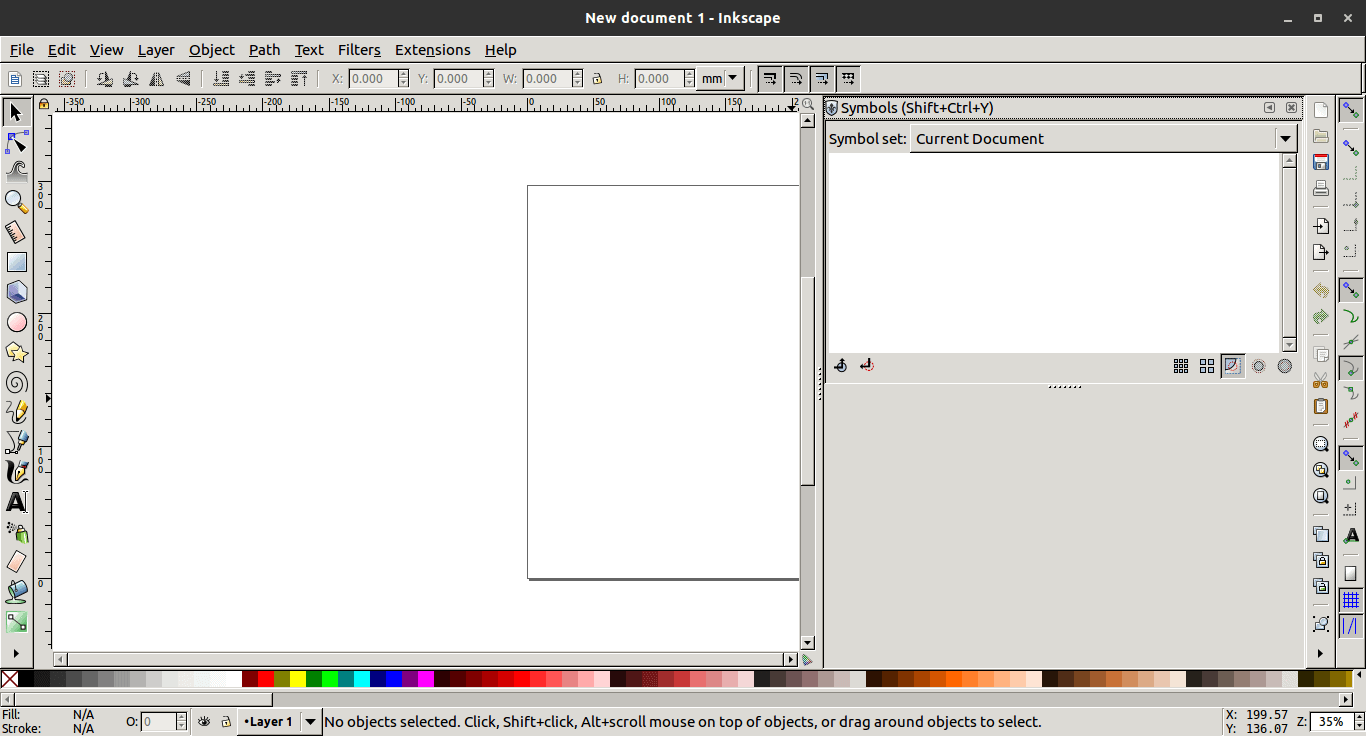Pick the Spray tool

click(x=17, y=532)
